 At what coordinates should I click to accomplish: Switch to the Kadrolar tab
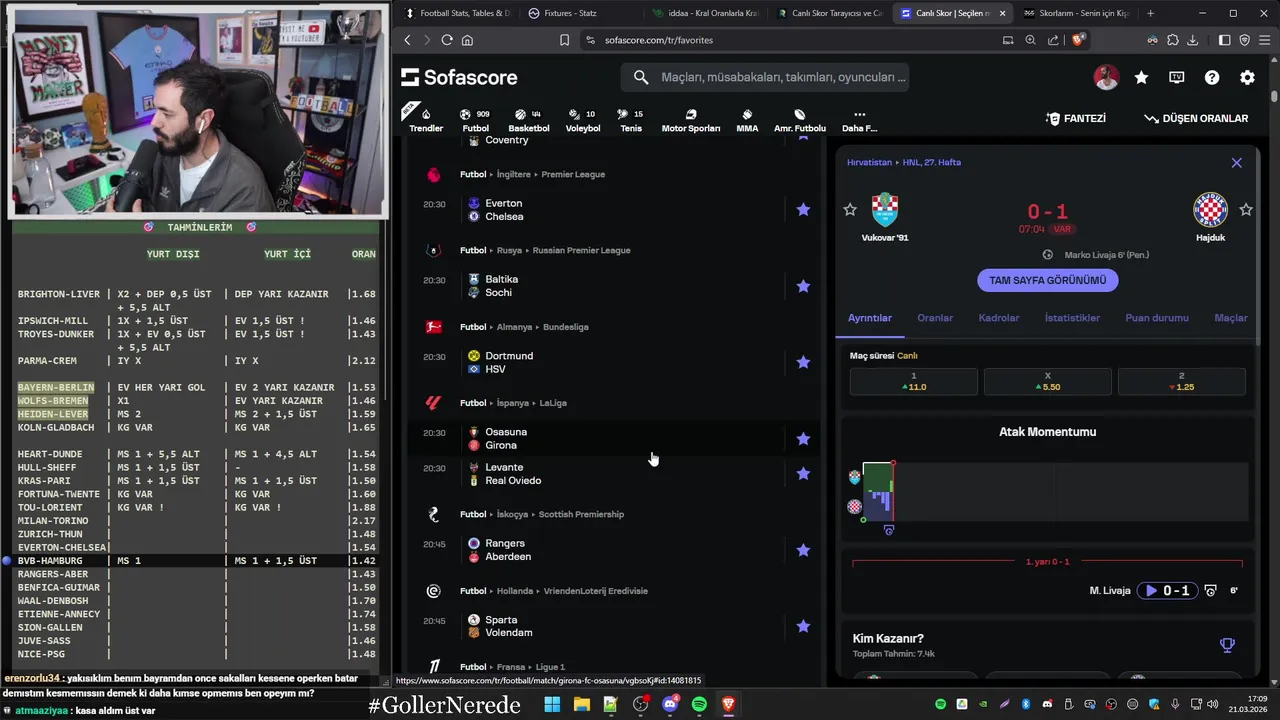[x=999, y=318]
